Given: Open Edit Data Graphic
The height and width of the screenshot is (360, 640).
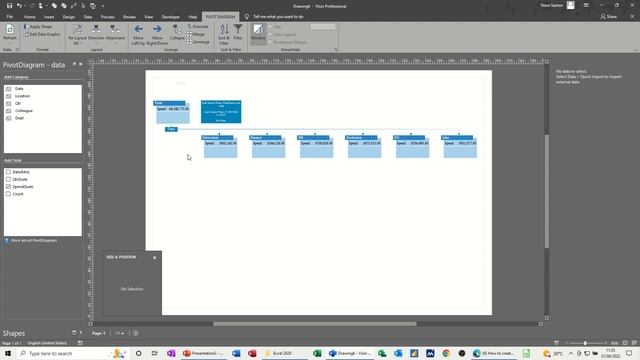Looking at the screenshot, I should pos(42,34).
